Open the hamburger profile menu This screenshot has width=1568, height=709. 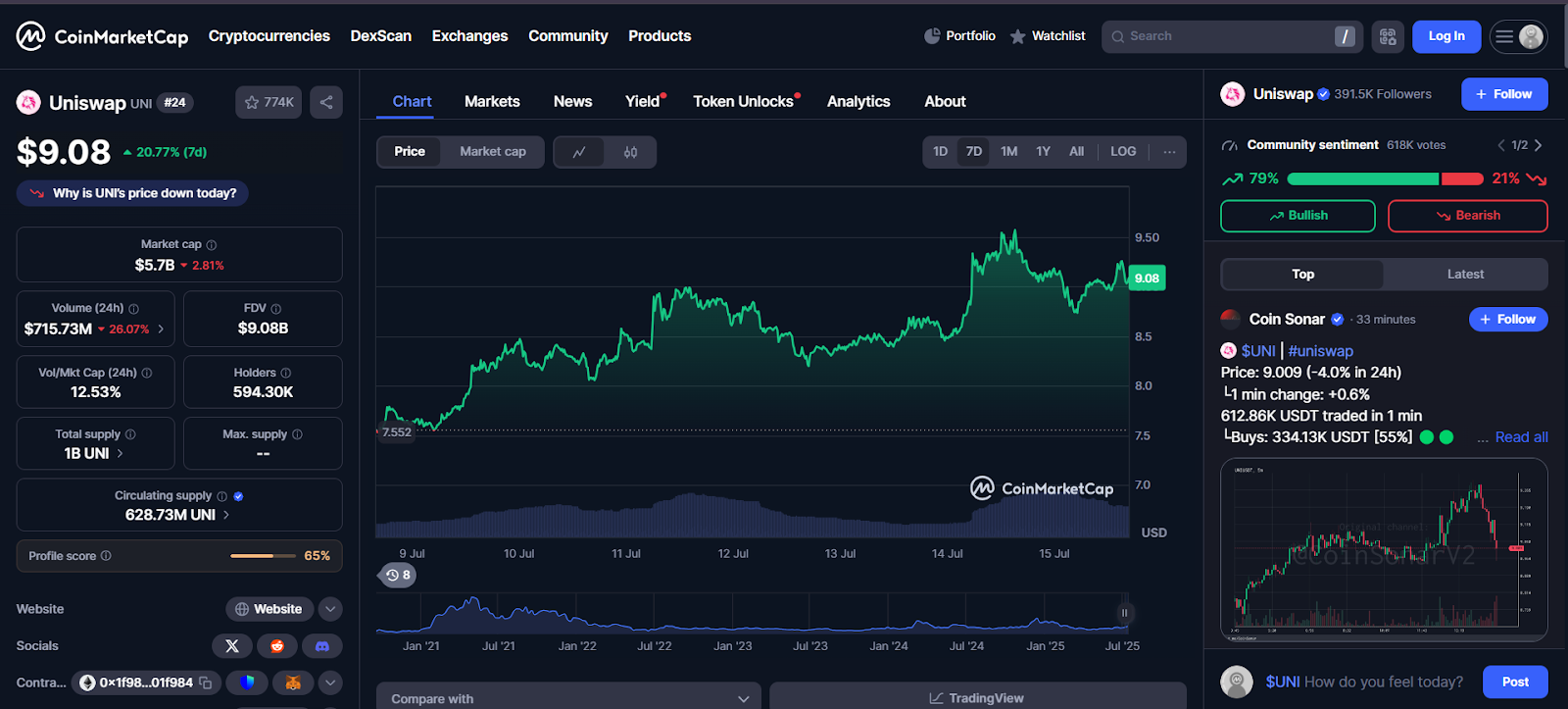click(x=1518, y=36)
